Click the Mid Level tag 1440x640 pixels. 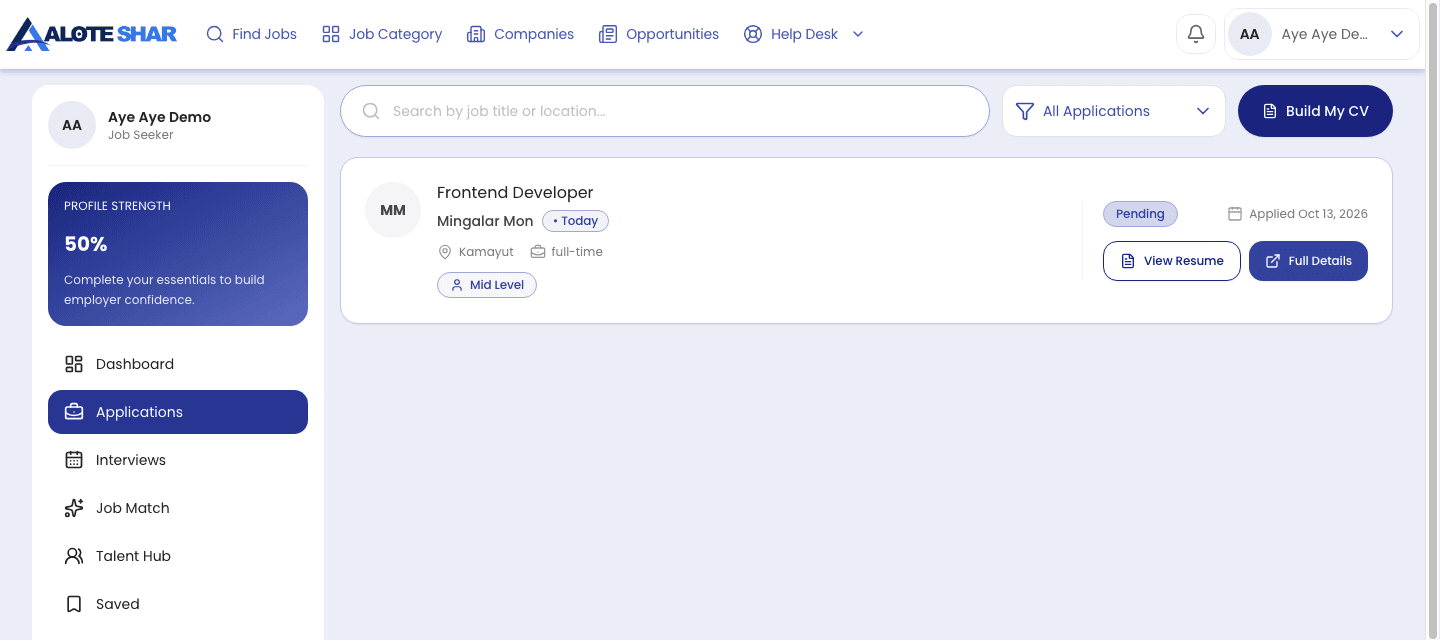[x=487, y=285]
